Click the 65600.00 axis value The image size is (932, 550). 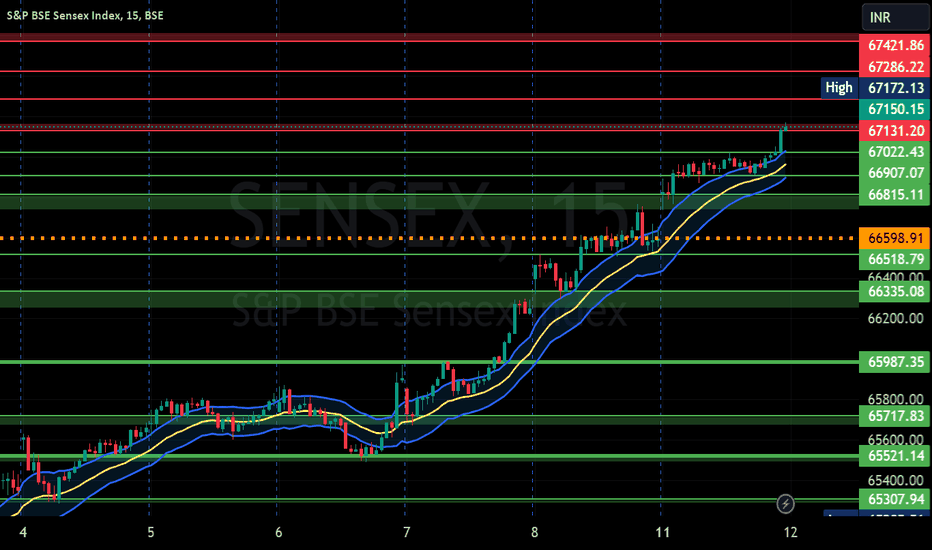point(895,440)
